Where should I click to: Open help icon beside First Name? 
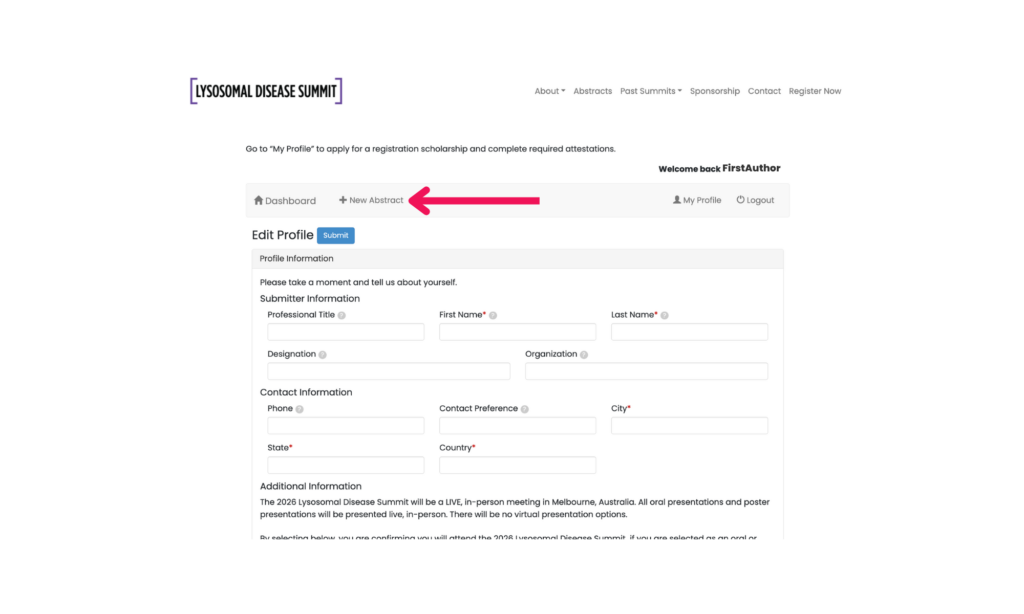click(493, 315)
